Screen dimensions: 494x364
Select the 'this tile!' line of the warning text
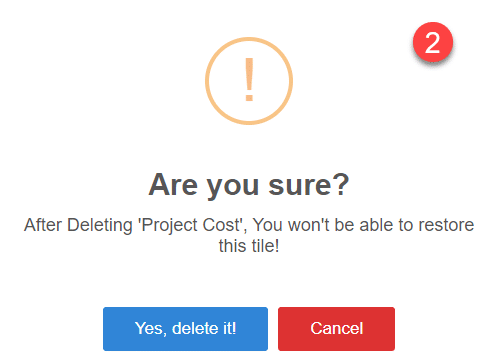249,246
